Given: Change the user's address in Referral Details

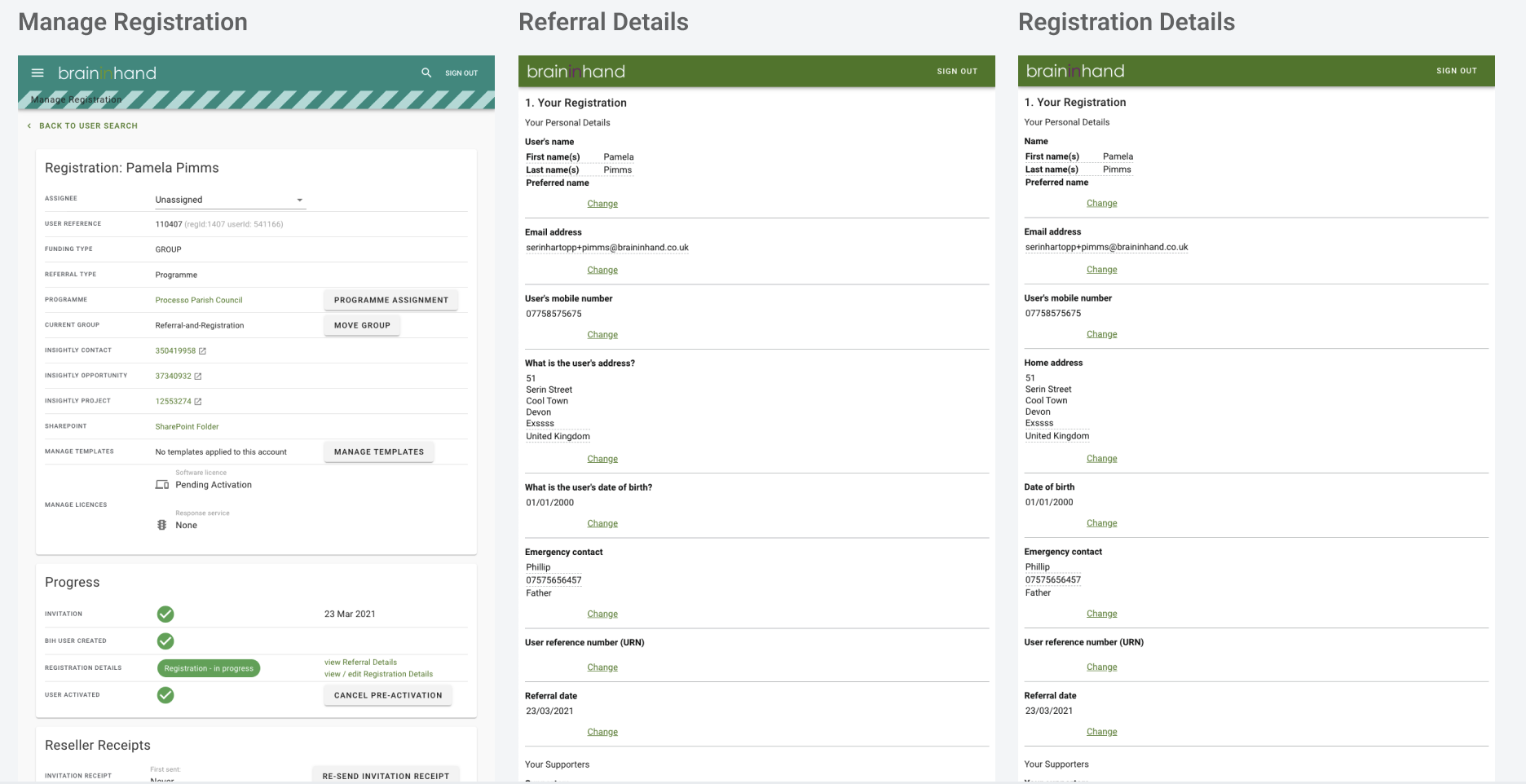Looking at the screenshot, I should click(602, 459).
